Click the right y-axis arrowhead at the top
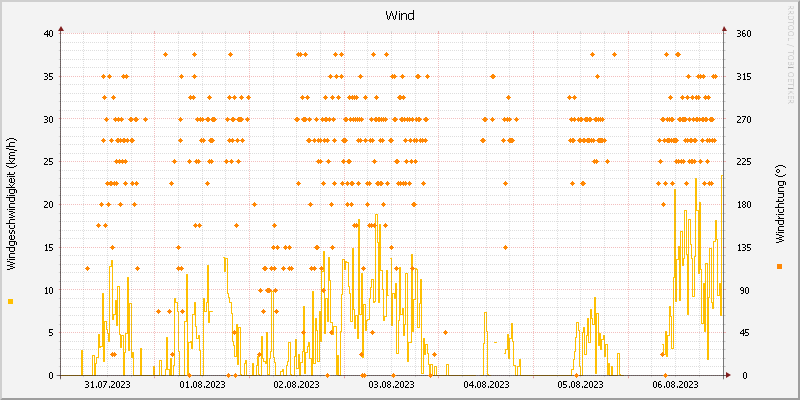The width and height of the screenshot is (800, 400). pyautogui.click(x=724, y=29)
